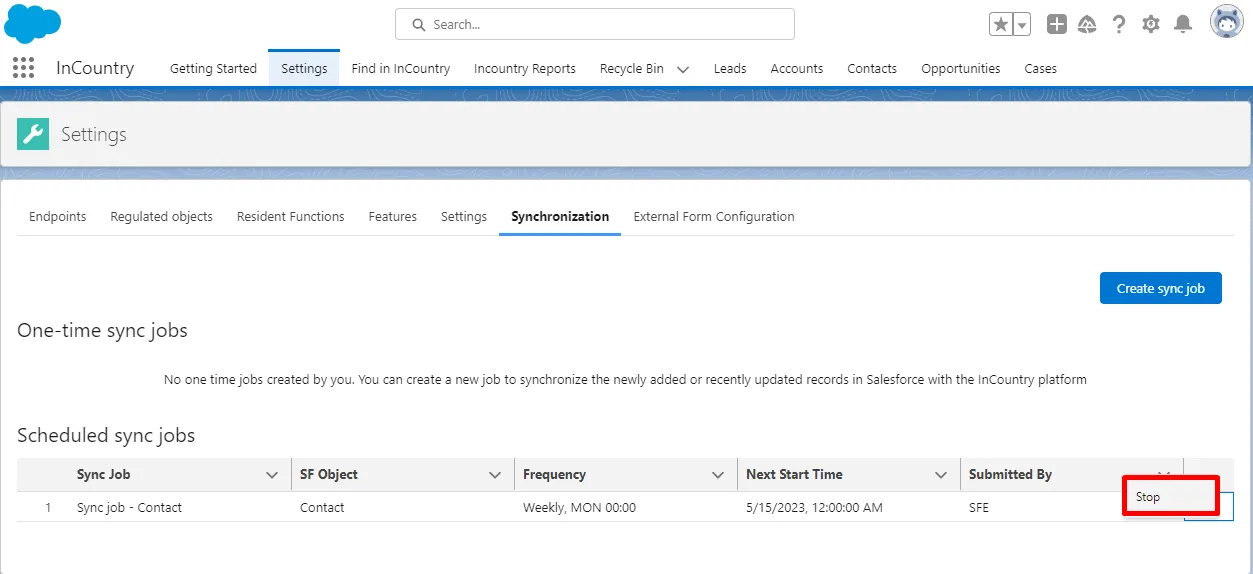
Task: Expand the Recycle Bin tab dropdown
Action: pos(683,69)
